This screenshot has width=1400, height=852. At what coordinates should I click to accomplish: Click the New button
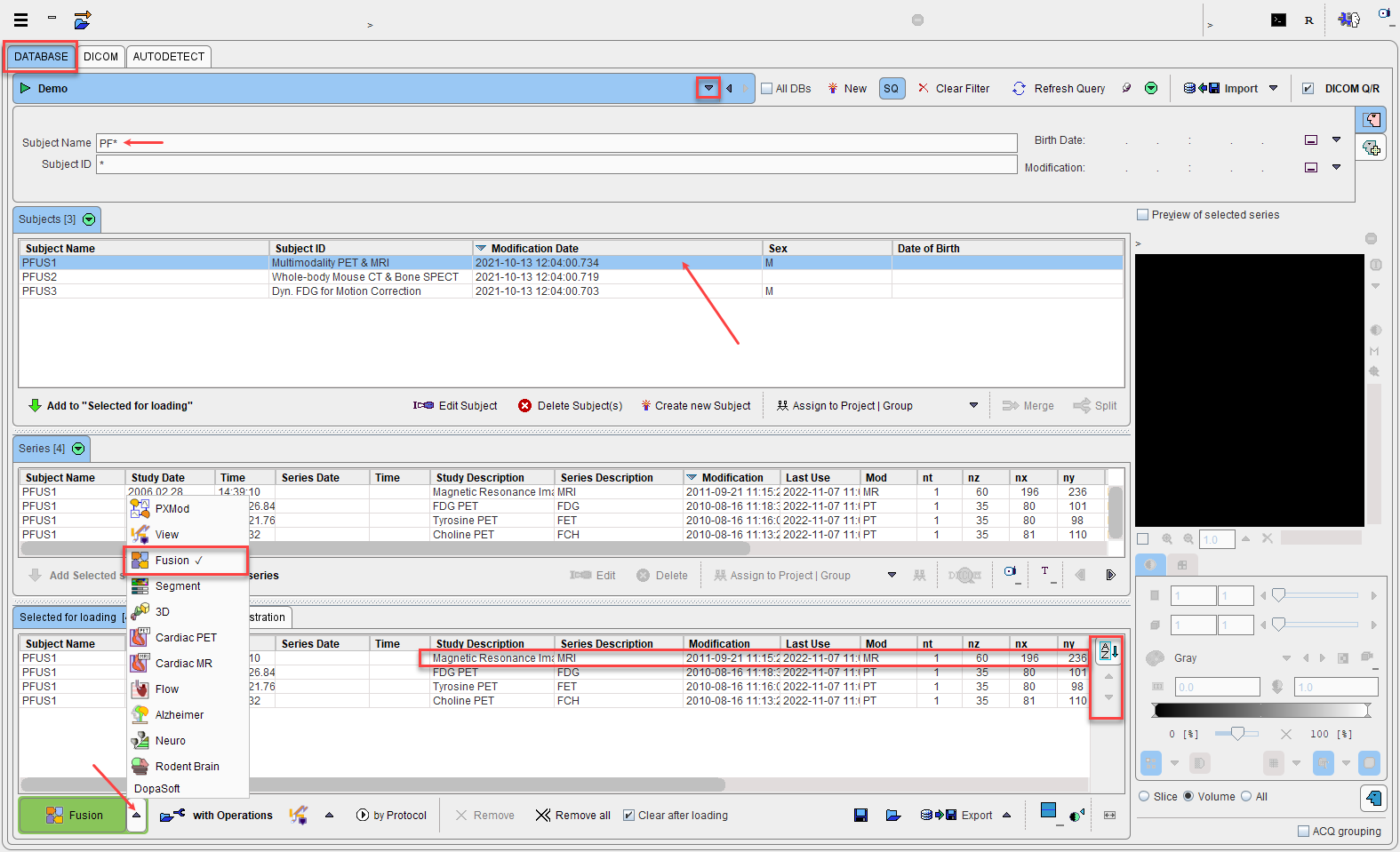(x=847, y=89)
